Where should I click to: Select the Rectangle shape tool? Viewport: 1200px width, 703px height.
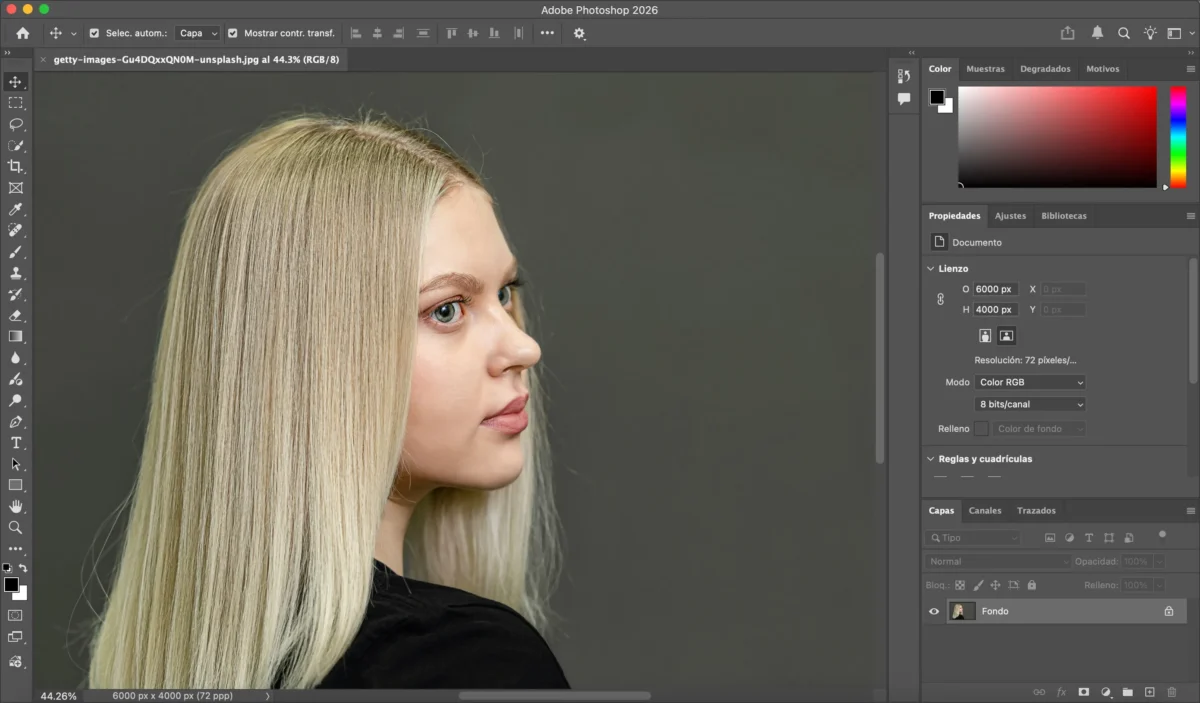15,485
